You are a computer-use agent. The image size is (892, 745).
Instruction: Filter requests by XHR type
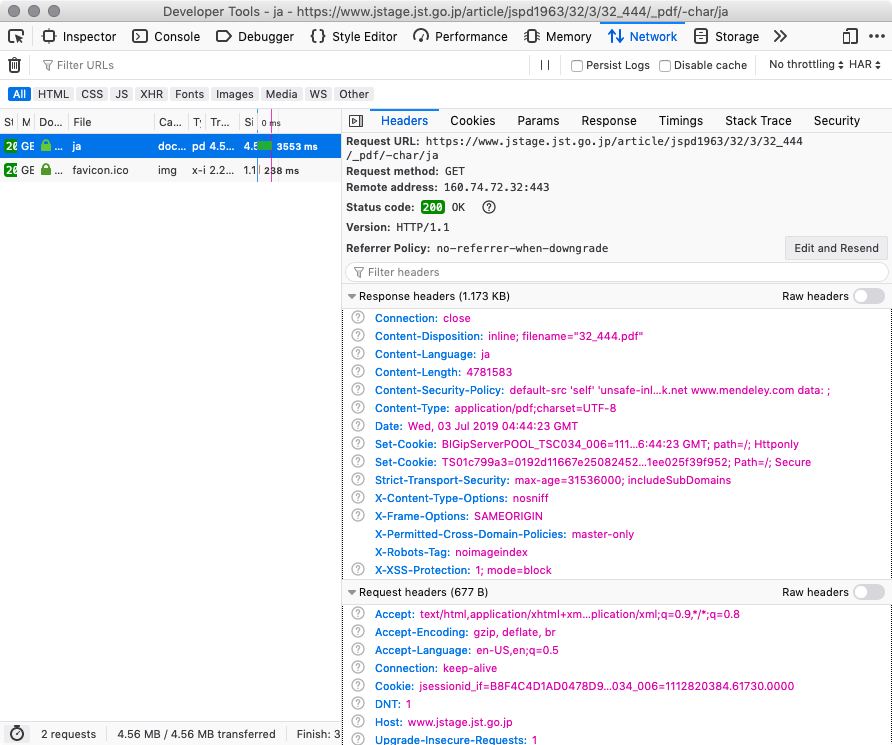[151, 94]
